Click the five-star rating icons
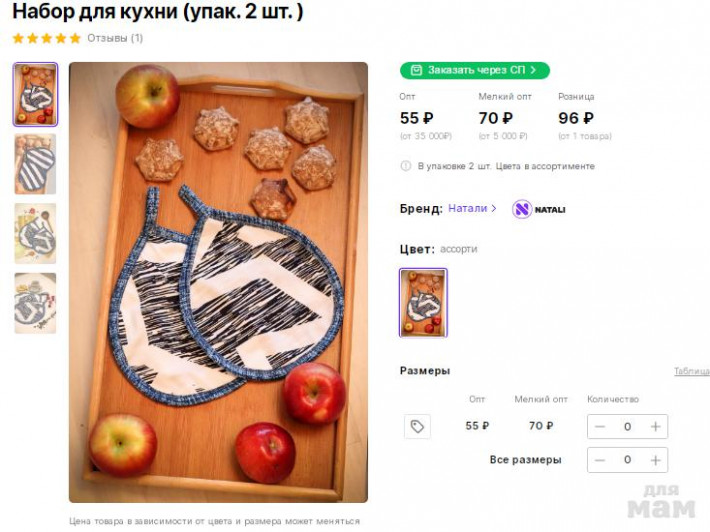The height and width of the screenshot is (532, 710). click(x=47, y=38)
